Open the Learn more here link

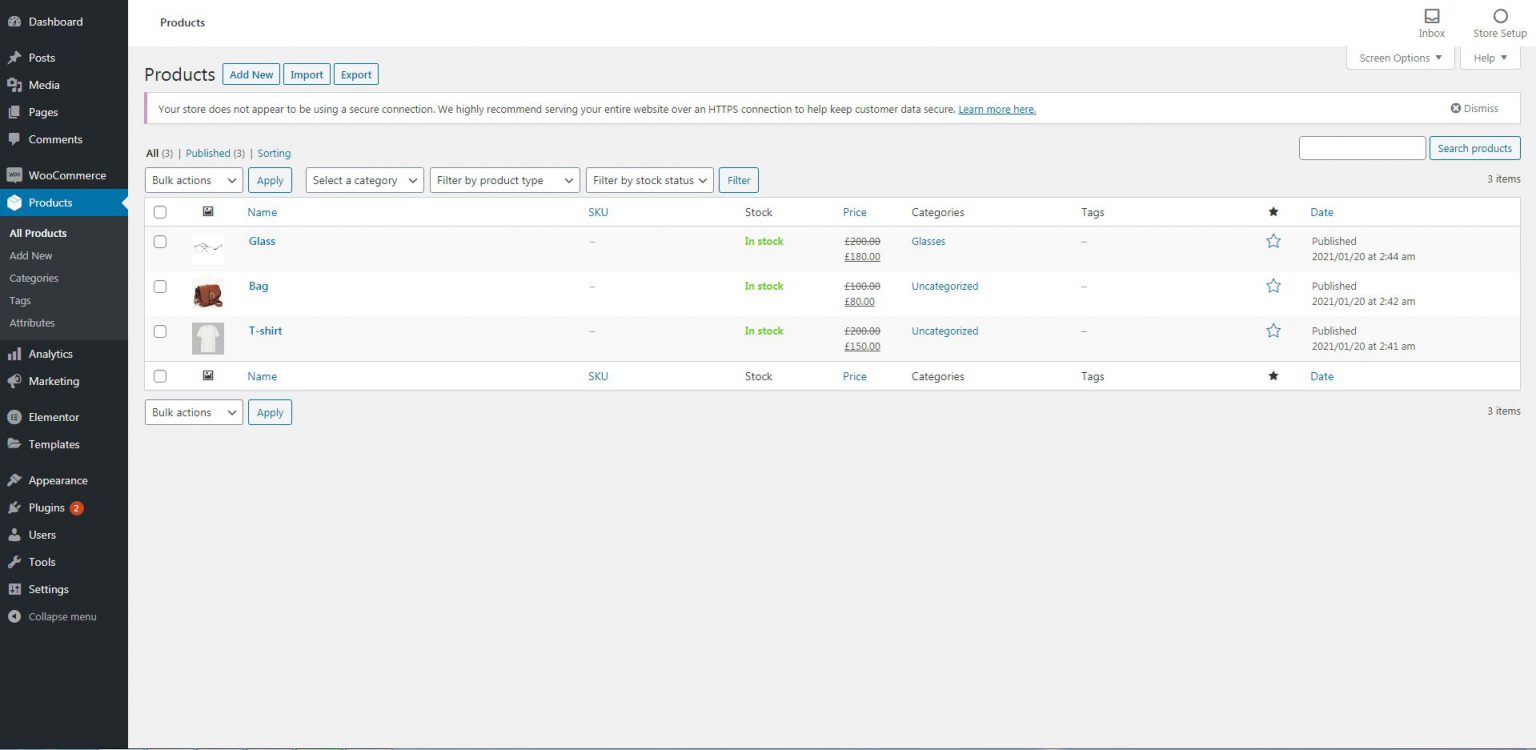996,109
